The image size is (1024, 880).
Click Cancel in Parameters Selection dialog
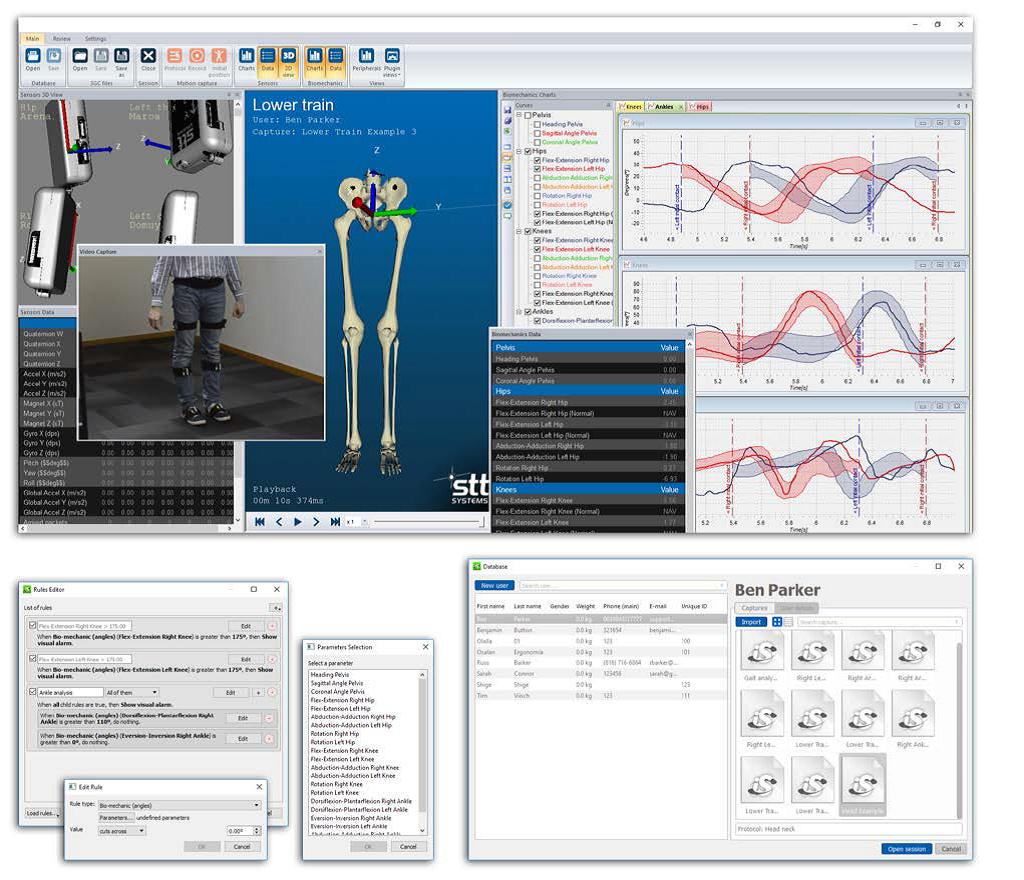point(408,847)
